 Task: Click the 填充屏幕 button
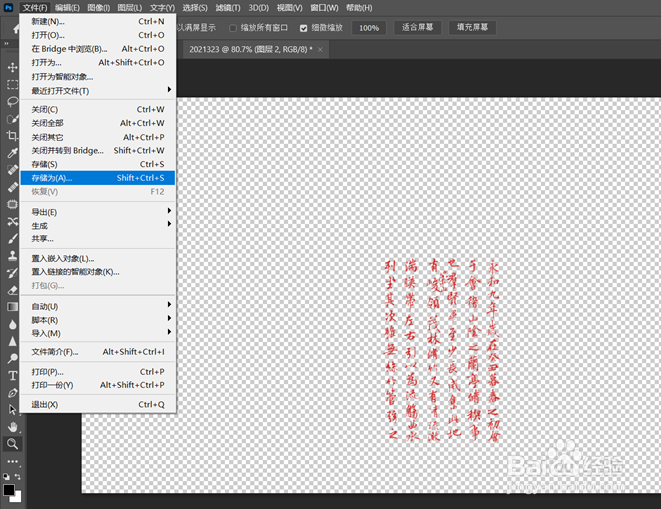pyautogui.click(x=472, y=27)
